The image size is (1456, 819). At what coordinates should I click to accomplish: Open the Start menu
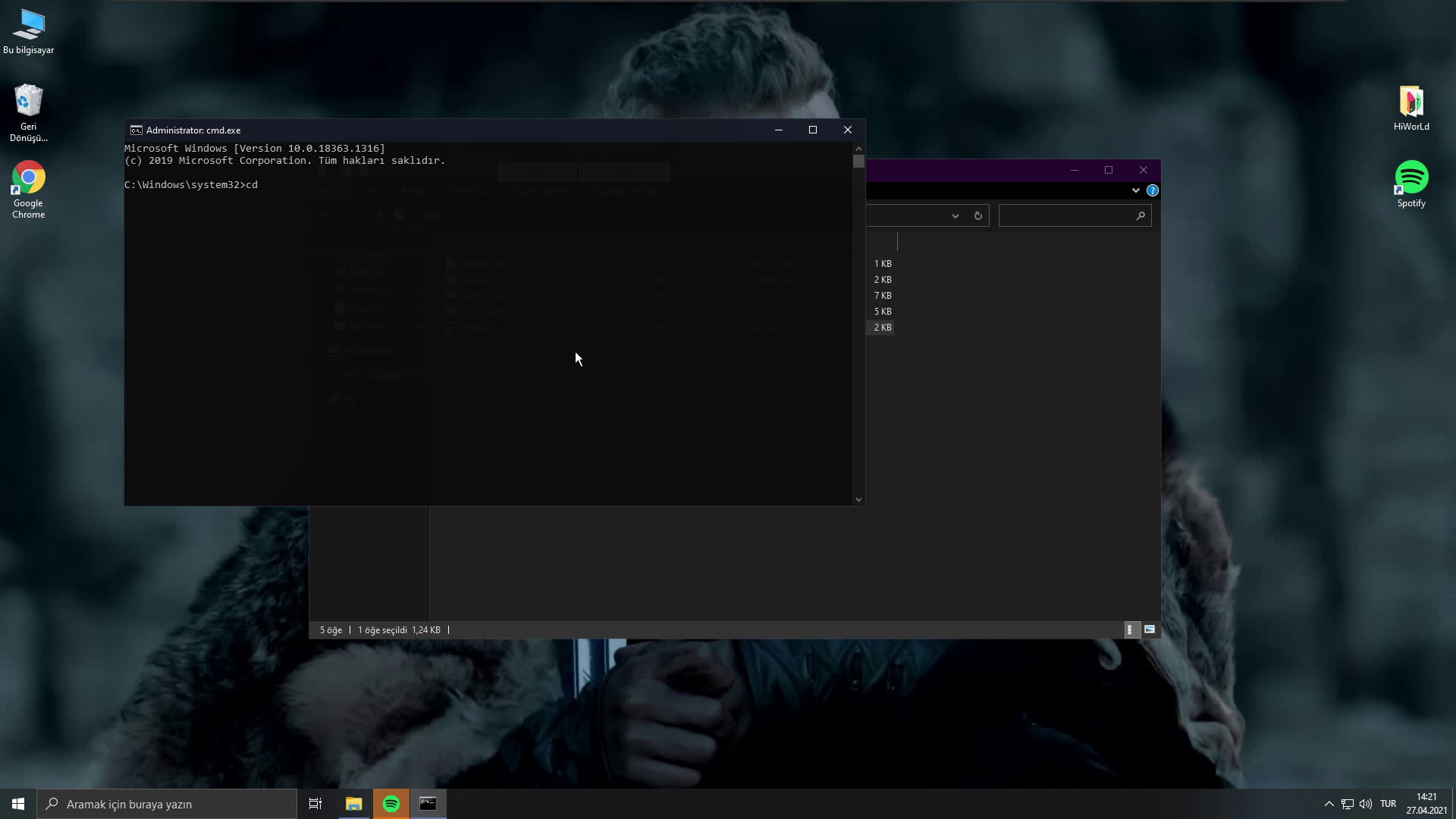click(x=16, y=803)
